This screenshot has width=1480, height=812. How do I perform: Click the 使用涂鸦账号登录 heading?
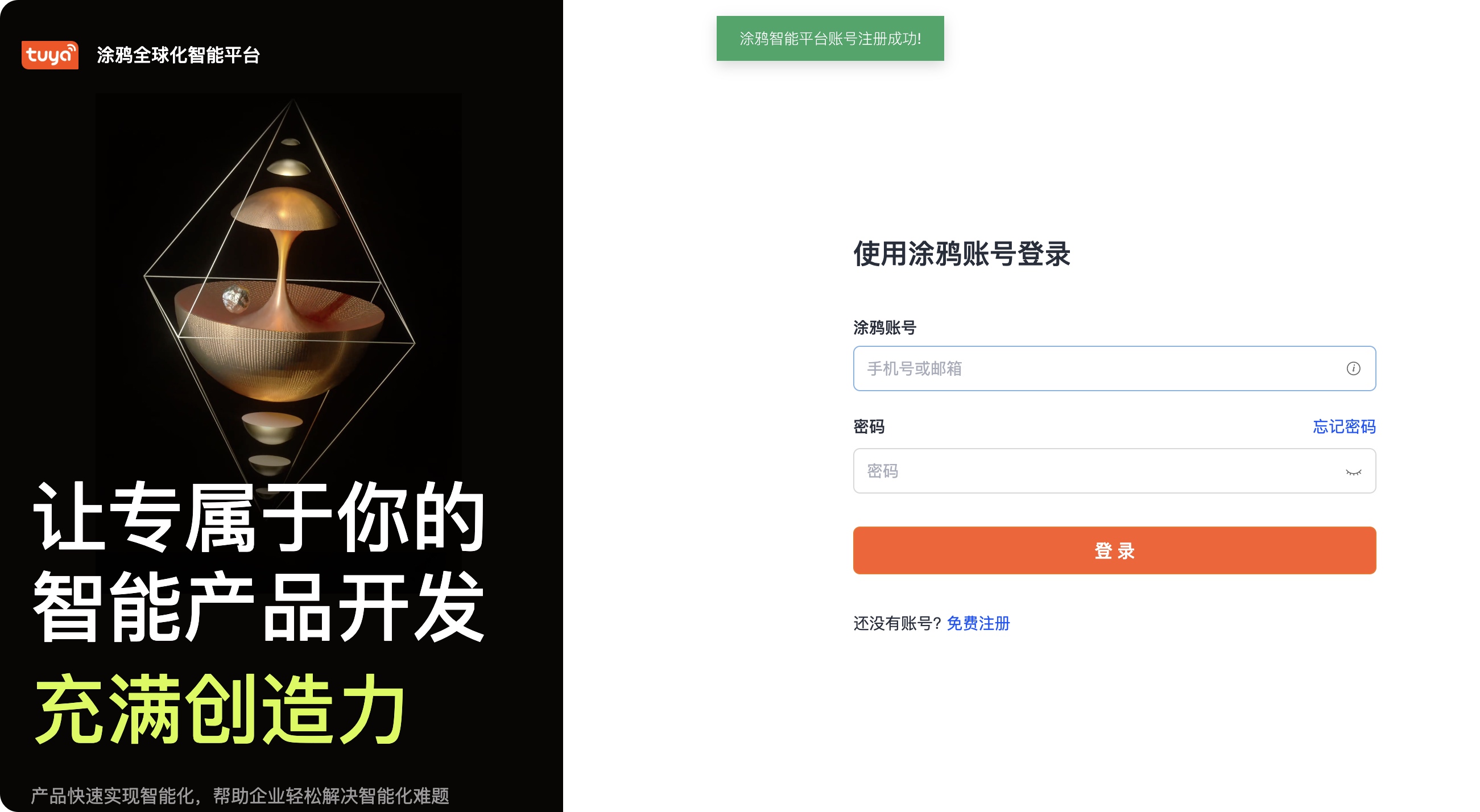(961, 254)
